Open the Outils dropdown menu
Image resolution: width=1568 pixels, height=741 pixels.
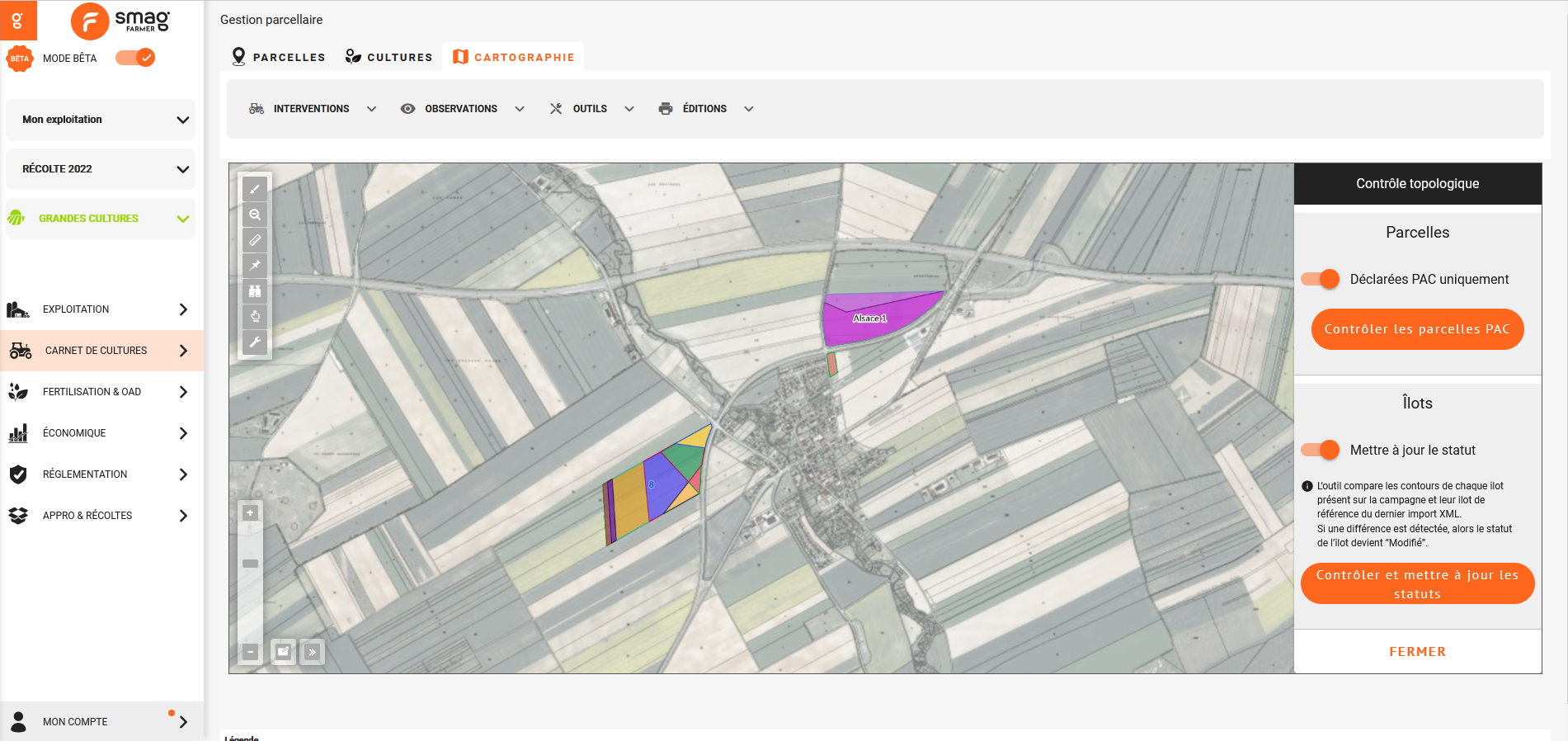591,109
